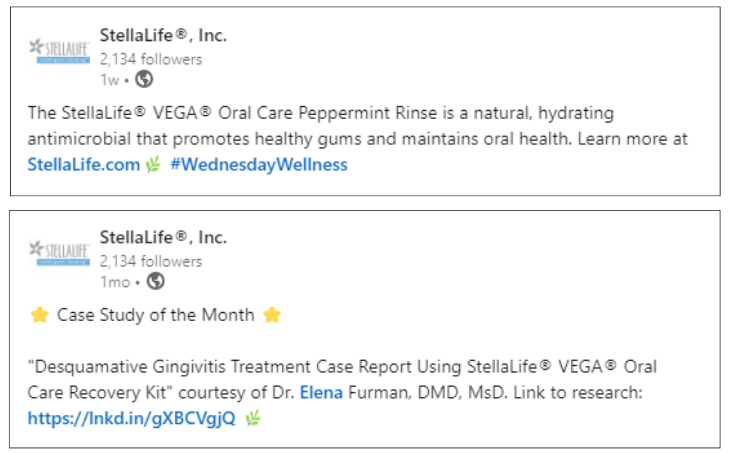This screenshot has height=453, width=731.
Task: Click 2,134 followers on the Peppermint Rinse post
Action: pyautogui.click(x=150, y=59)
